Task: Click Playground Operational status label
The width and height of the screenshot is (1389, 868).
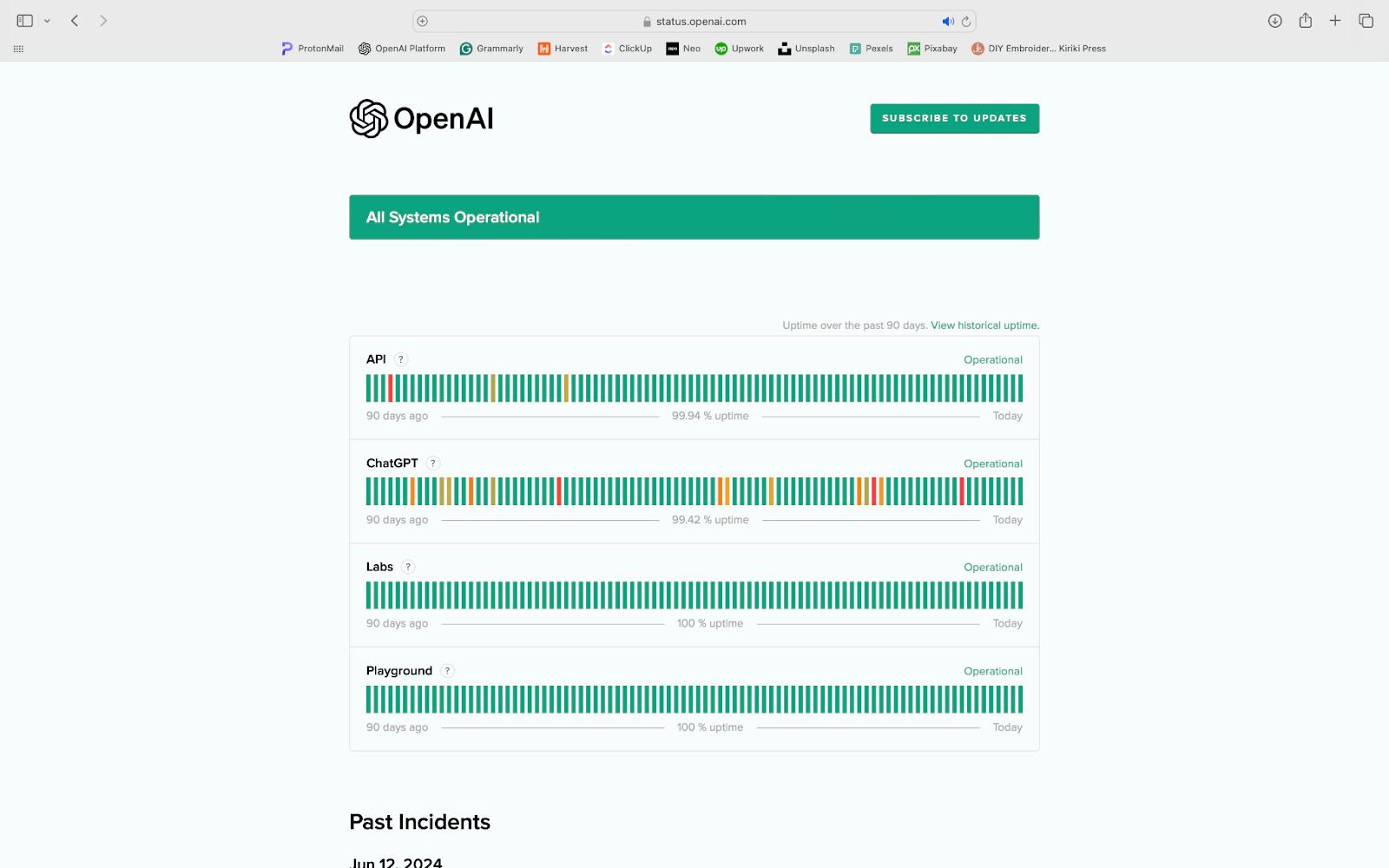Action: [993, 671]
